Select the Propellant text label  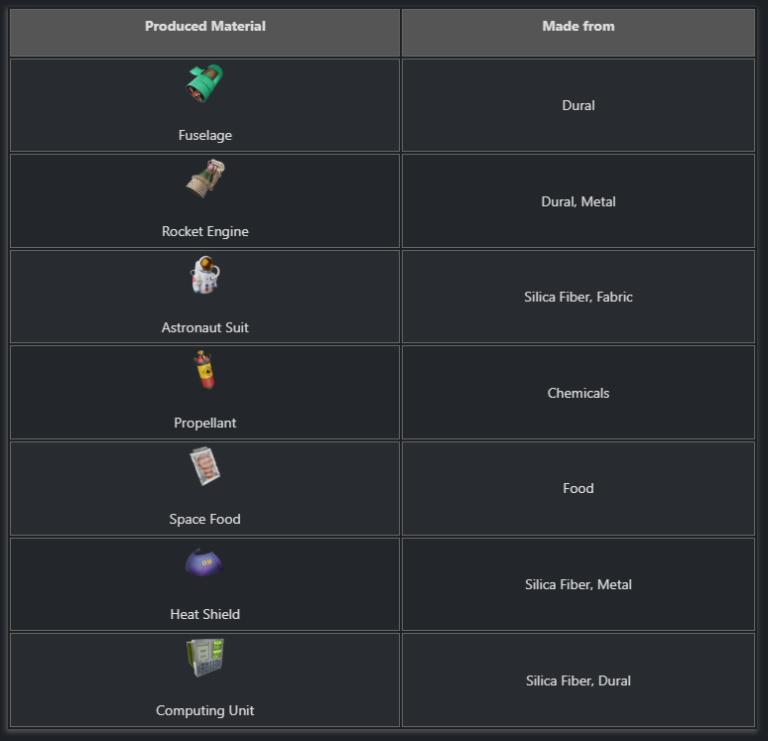(205, 423)
